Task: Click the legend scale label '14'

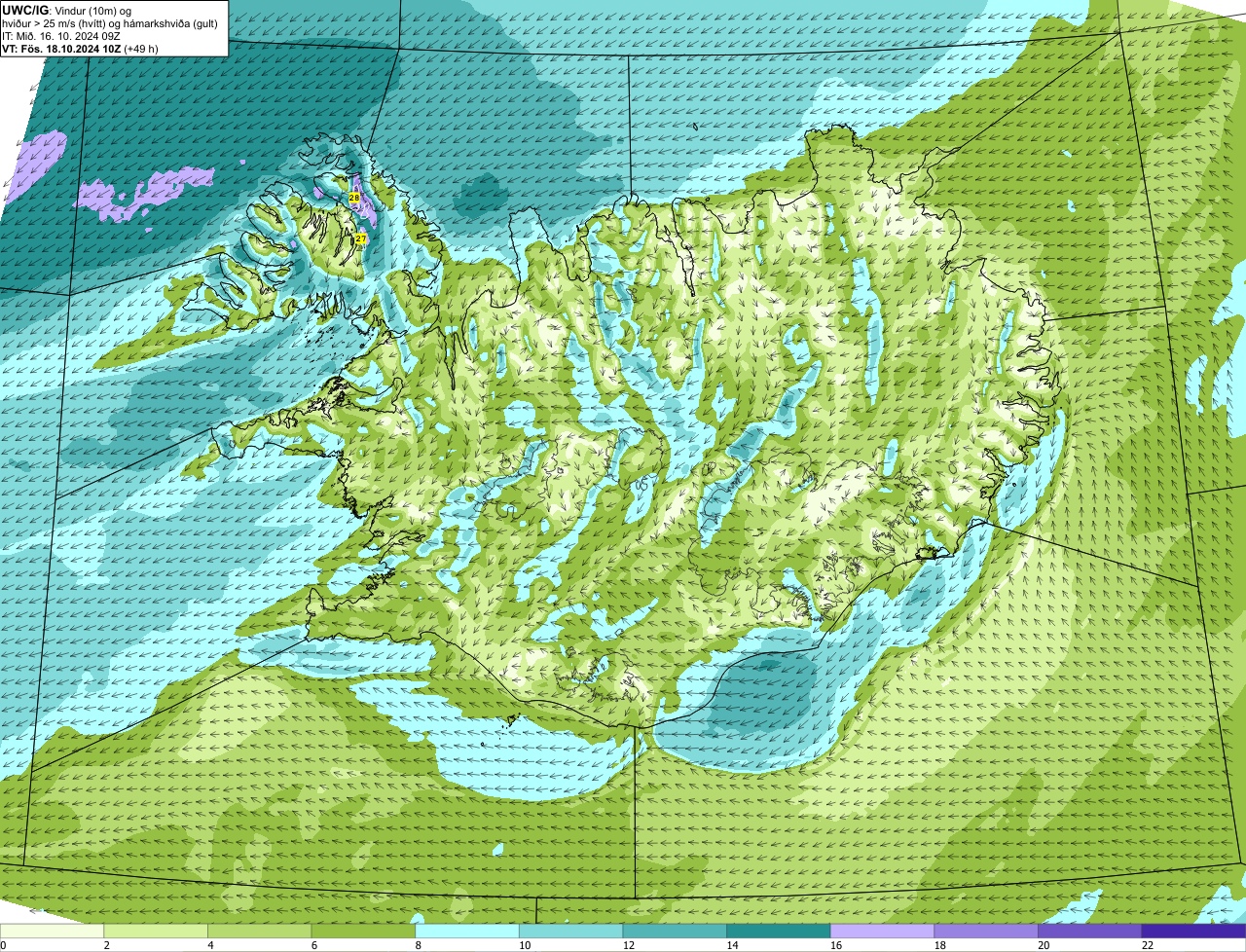Action: [x=732, y=945]
